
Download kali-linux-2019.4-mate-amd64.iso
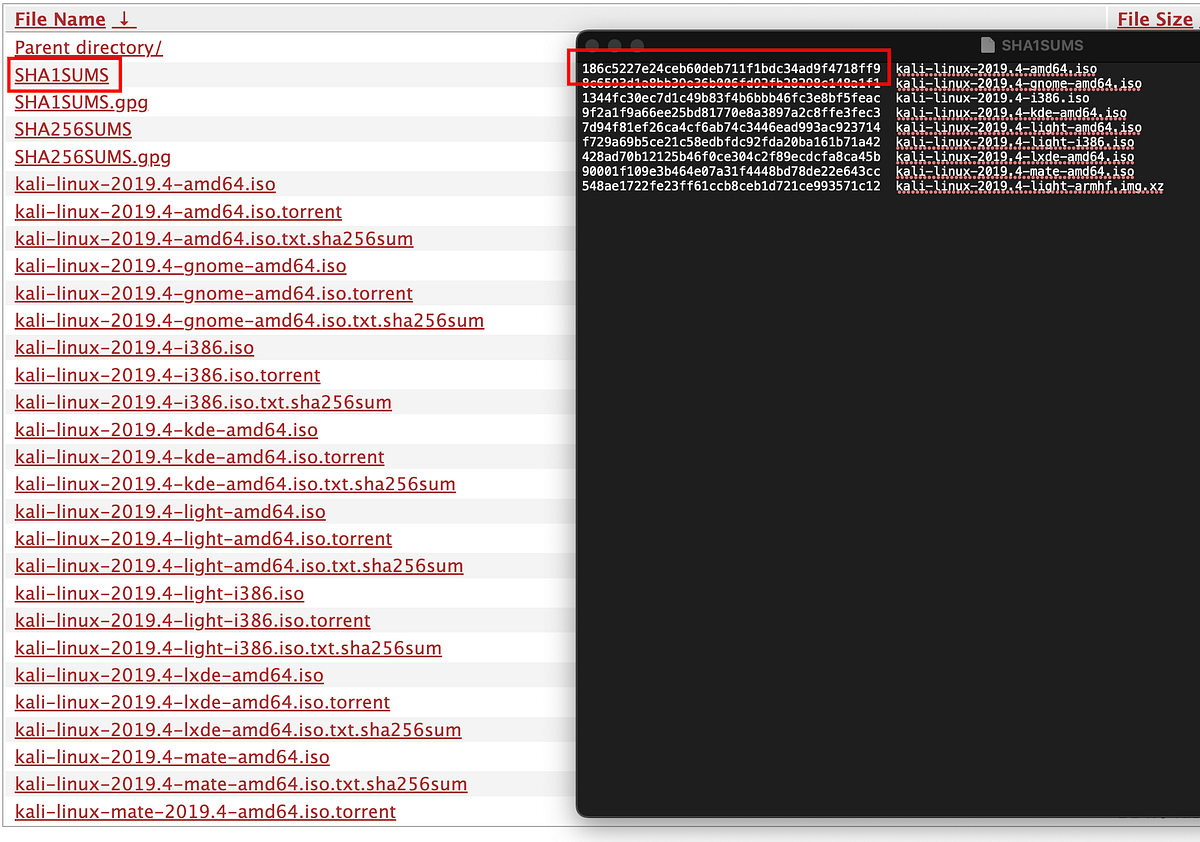171,757
